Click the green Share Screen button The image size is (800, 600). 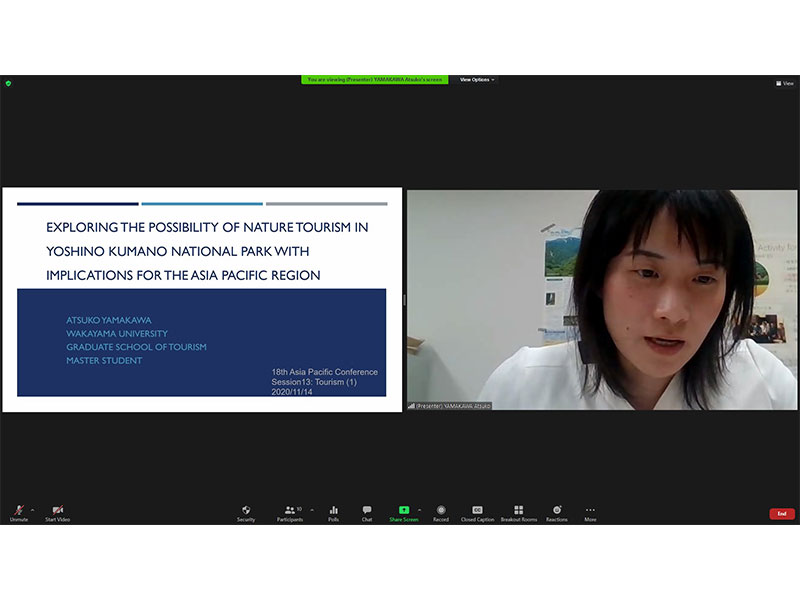pyautogui.click(x=404, y=512)
